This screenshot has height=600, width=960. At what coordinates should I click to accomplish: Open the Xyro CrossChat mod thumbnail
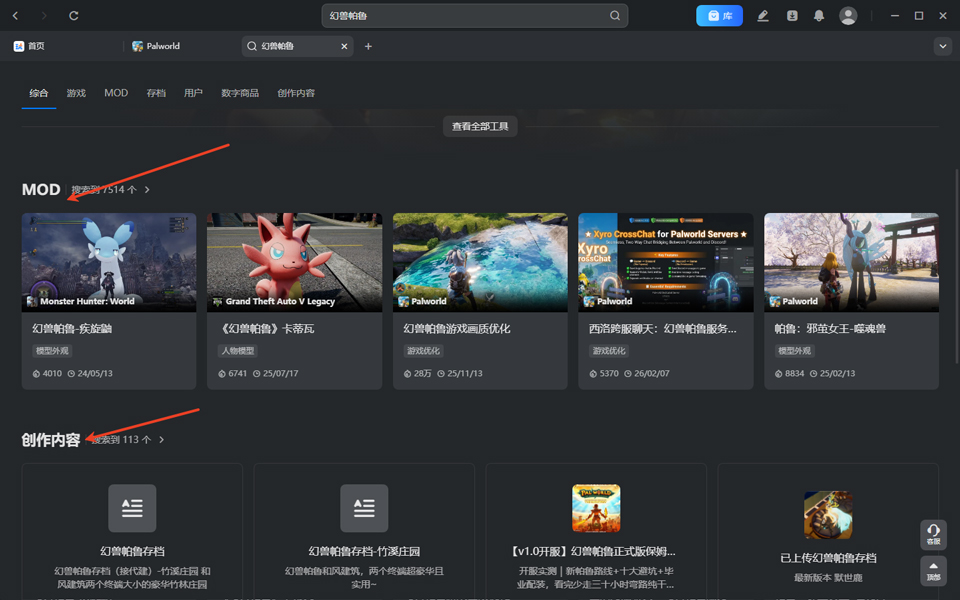tap(666, 262)
